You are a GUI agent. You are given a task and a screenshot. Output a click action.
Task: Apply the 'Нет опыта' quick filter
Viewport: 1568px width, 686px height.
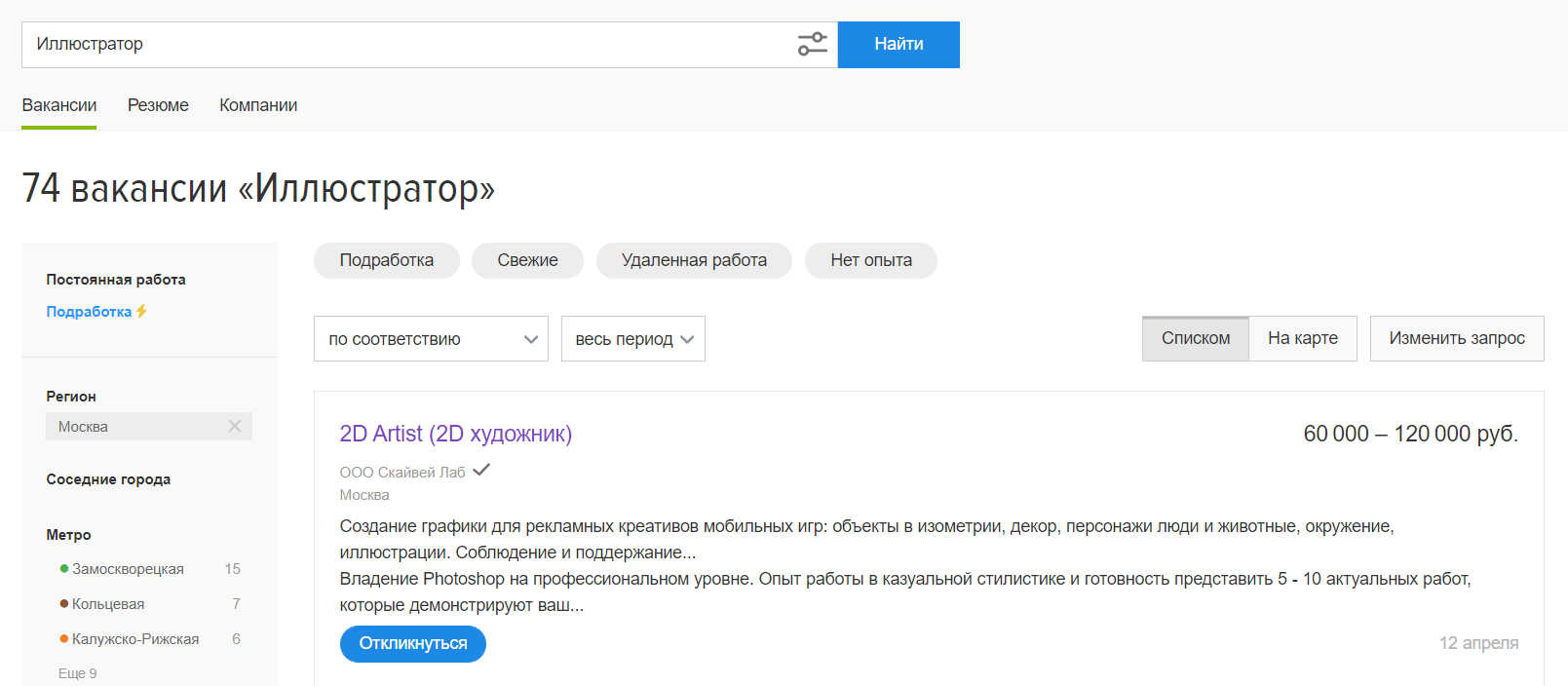[870, 260]
